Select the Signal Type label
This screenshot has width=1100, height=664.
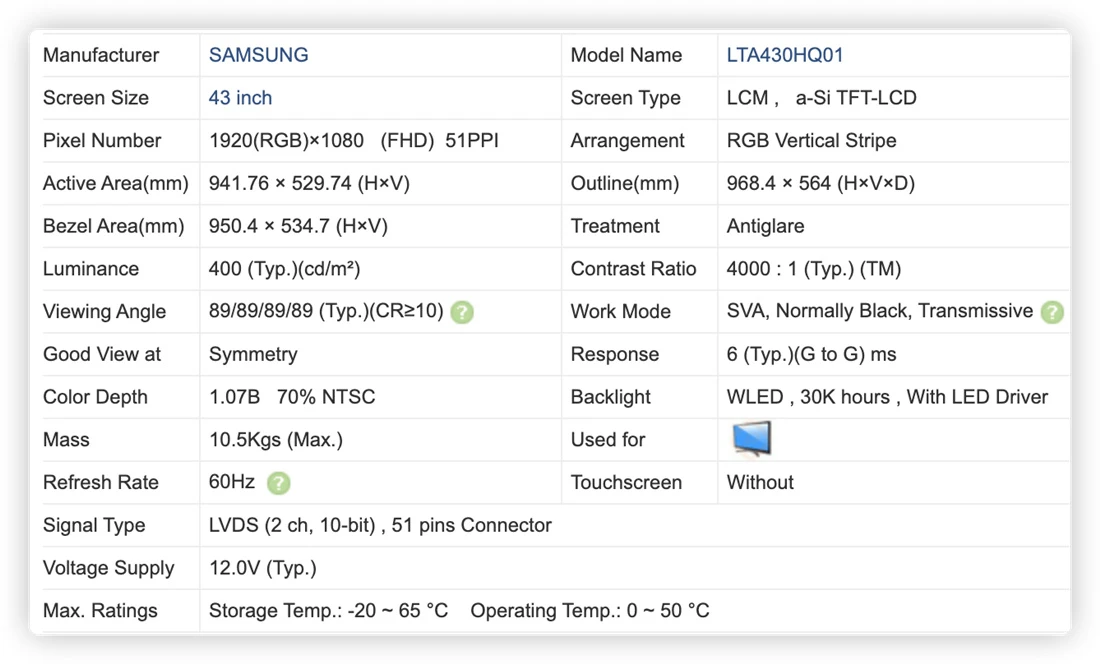pyautogui.click(x=94, y=526)
